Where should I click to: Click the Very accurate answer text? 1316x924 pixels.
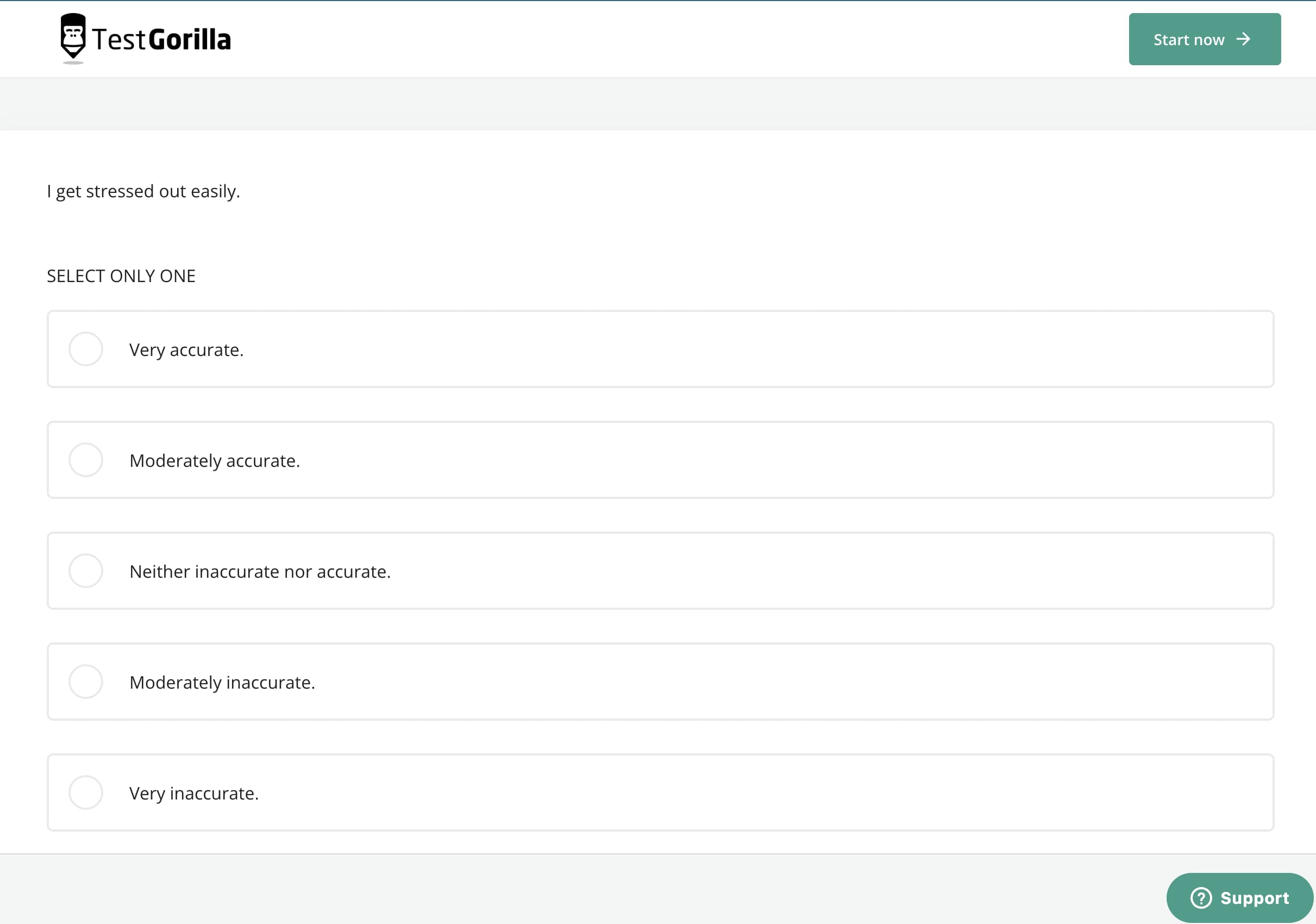tap(186, 349)
